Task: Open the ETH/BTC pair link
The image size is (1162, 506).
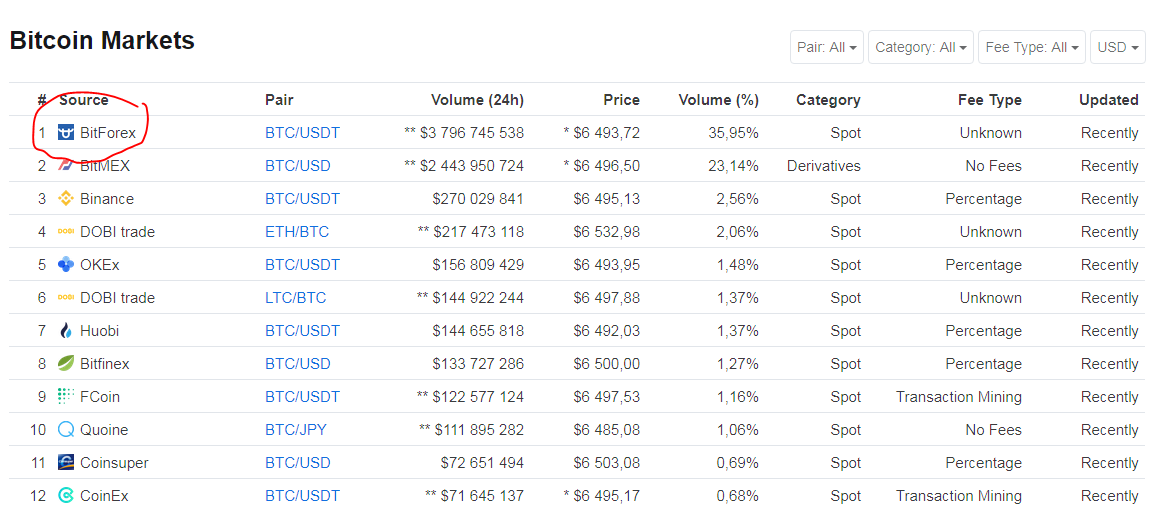Action: tap(297, 232)
